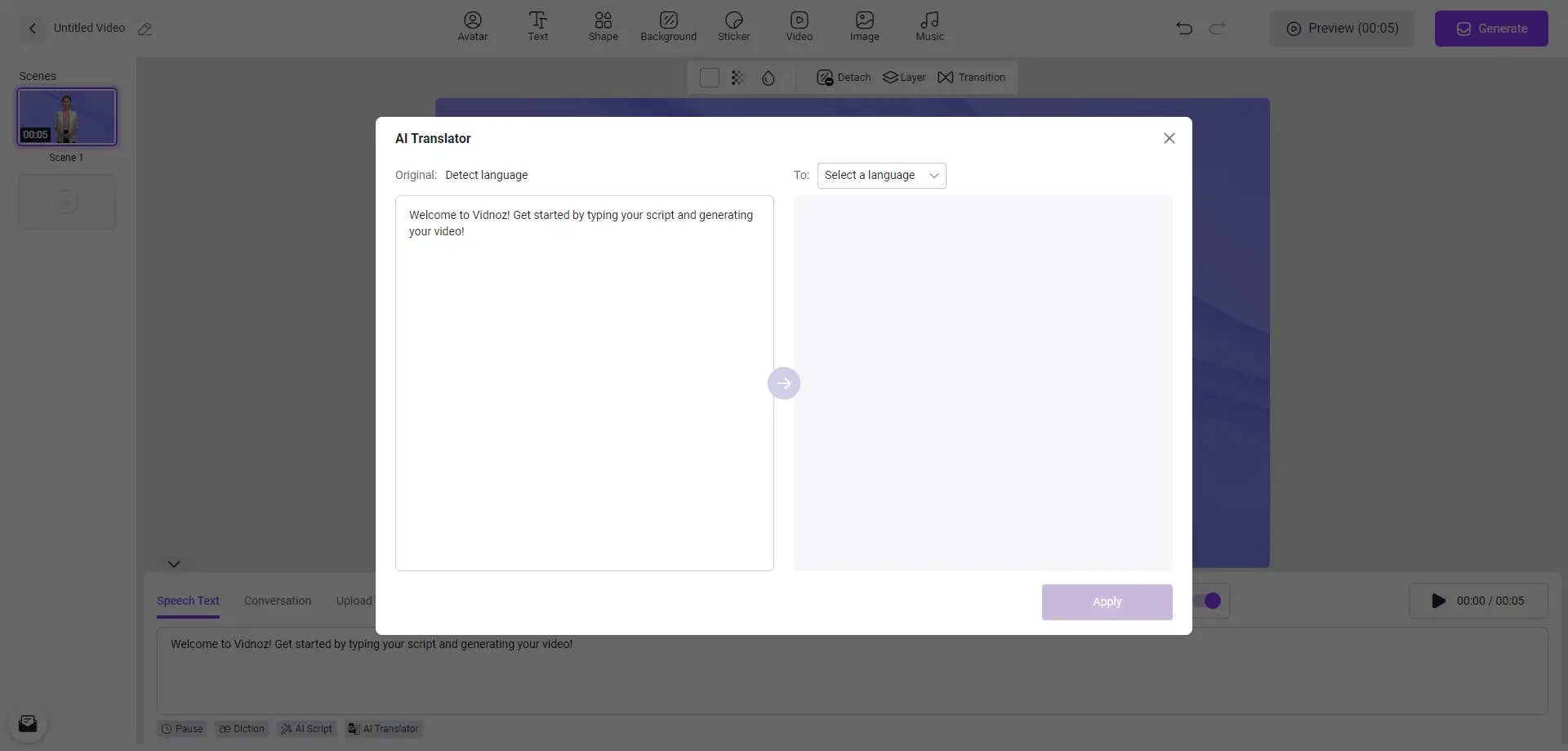Open the Music library
This screenshot has height=751, width=1568.
click(929, 26)
